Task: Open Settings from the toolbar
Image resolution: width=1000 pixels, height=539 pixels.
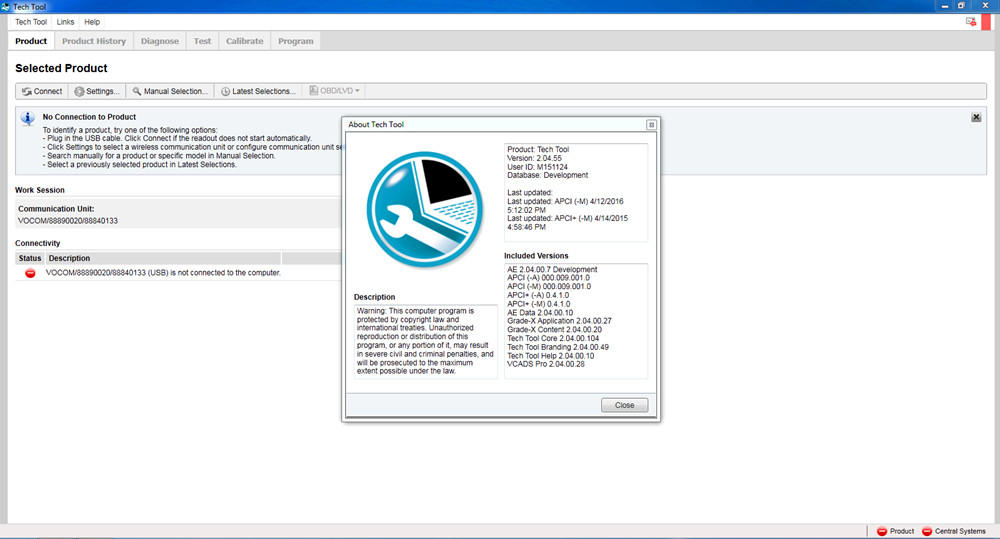Action: tap(97, 91)
